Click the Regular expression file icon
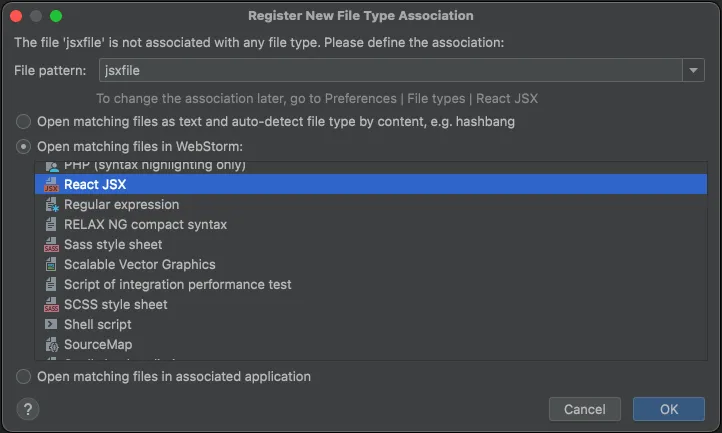Screen dimensions: 722x433 tap(51, 205)
